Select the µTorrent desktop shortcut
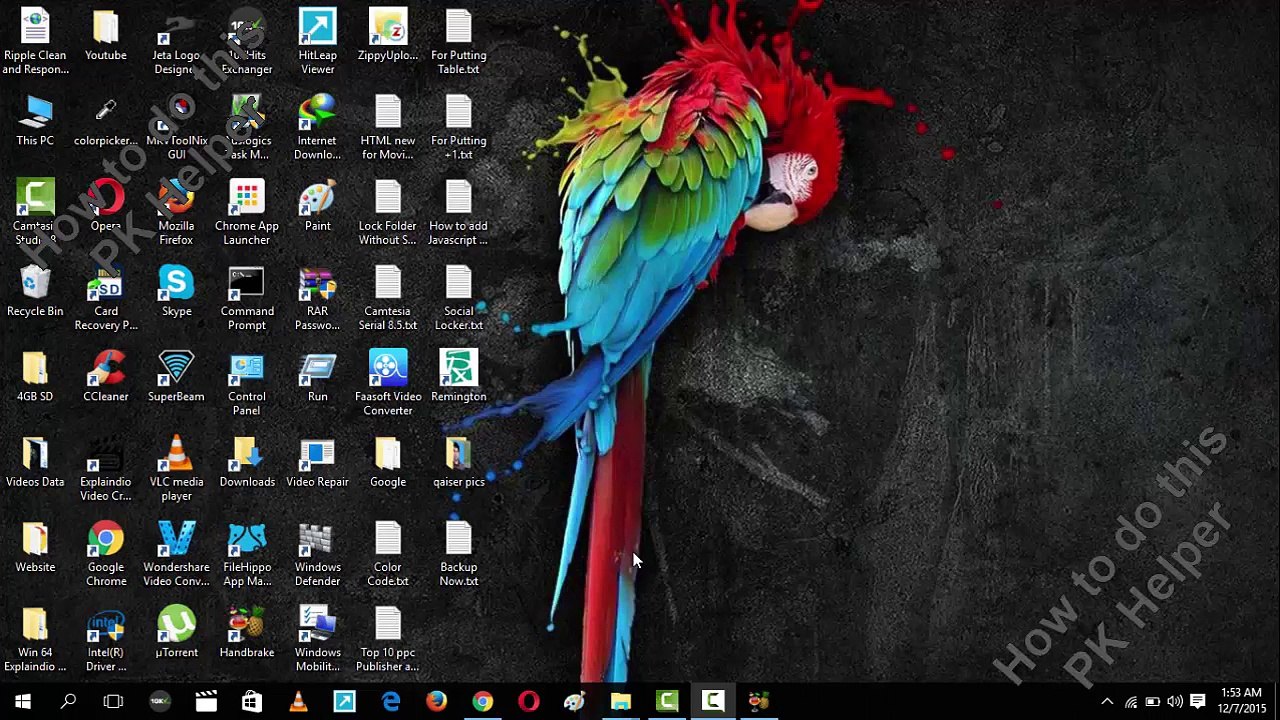 (176, 633)
